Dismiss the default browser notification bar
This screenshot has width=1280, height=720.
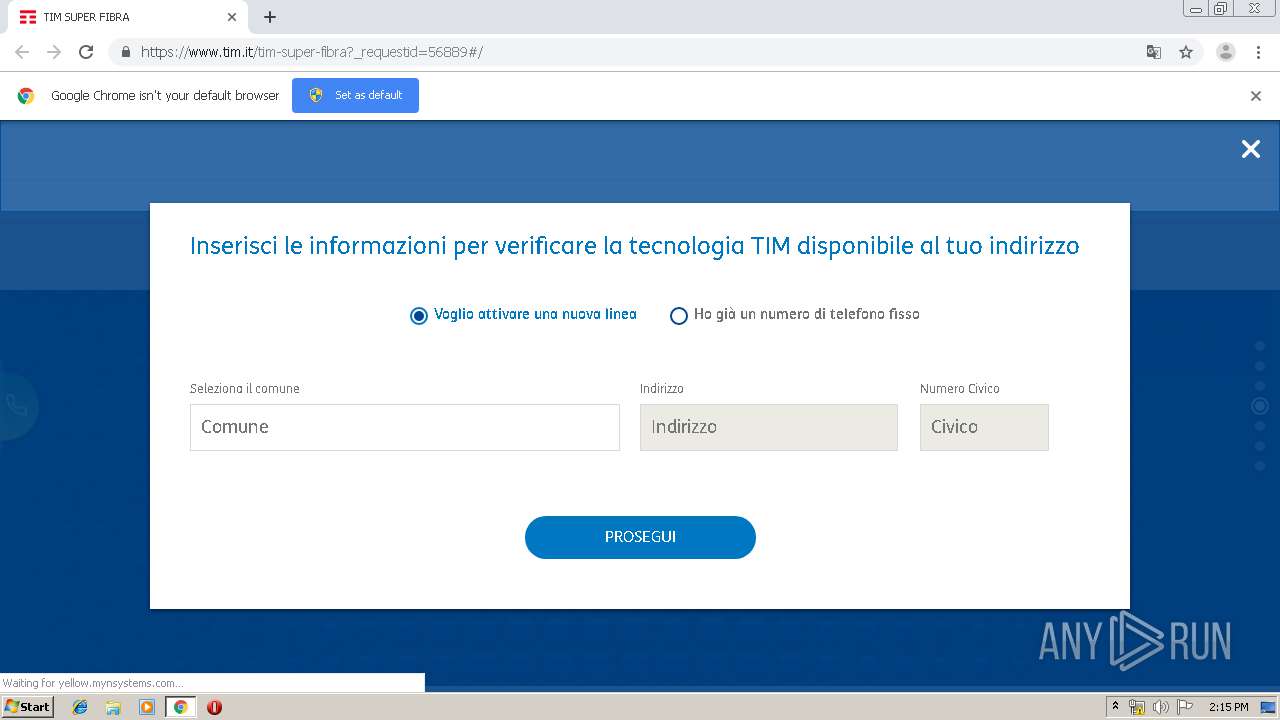(1256, 96)
